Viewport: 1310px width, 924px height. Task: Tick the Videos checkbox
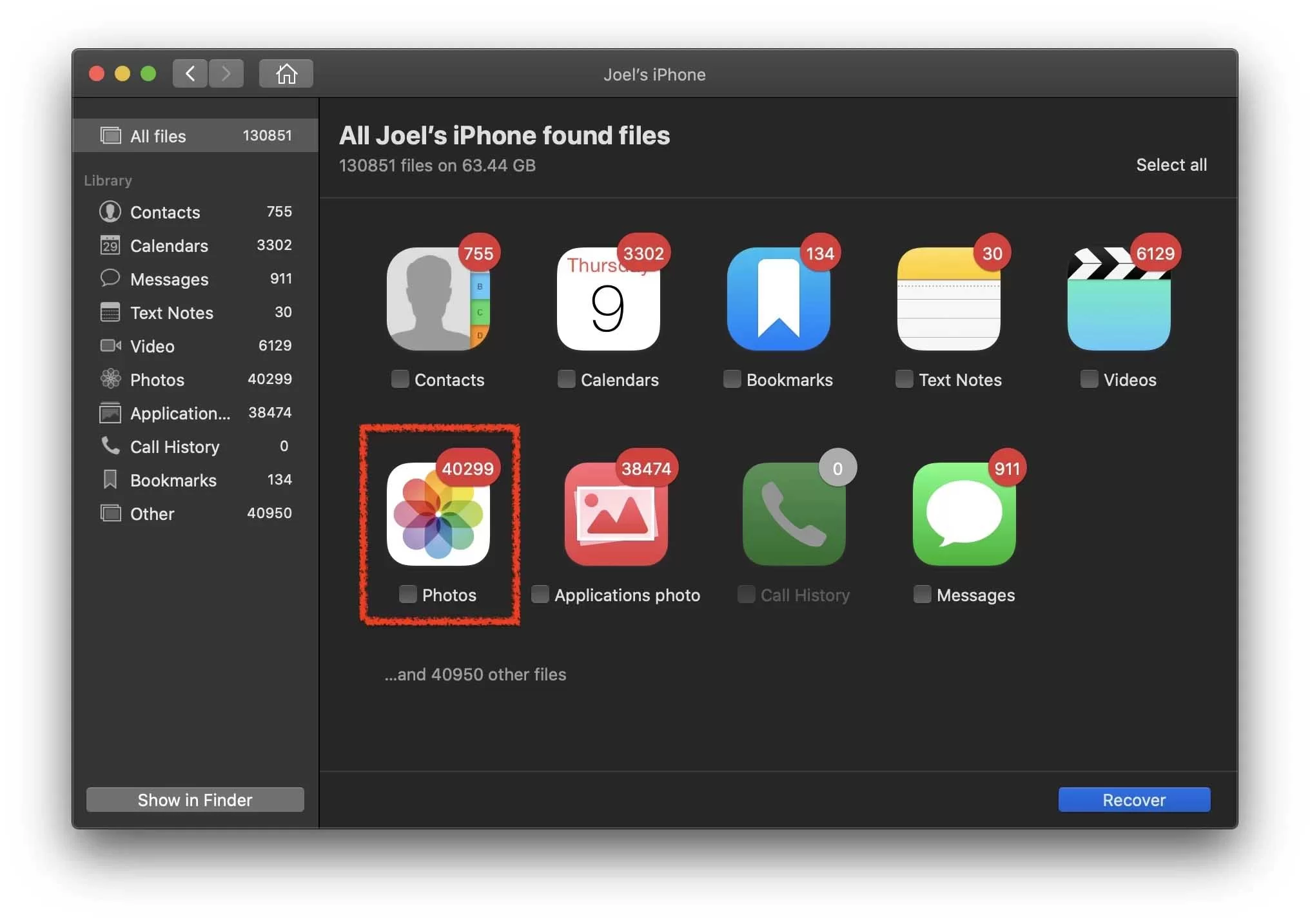[1090, 379]
